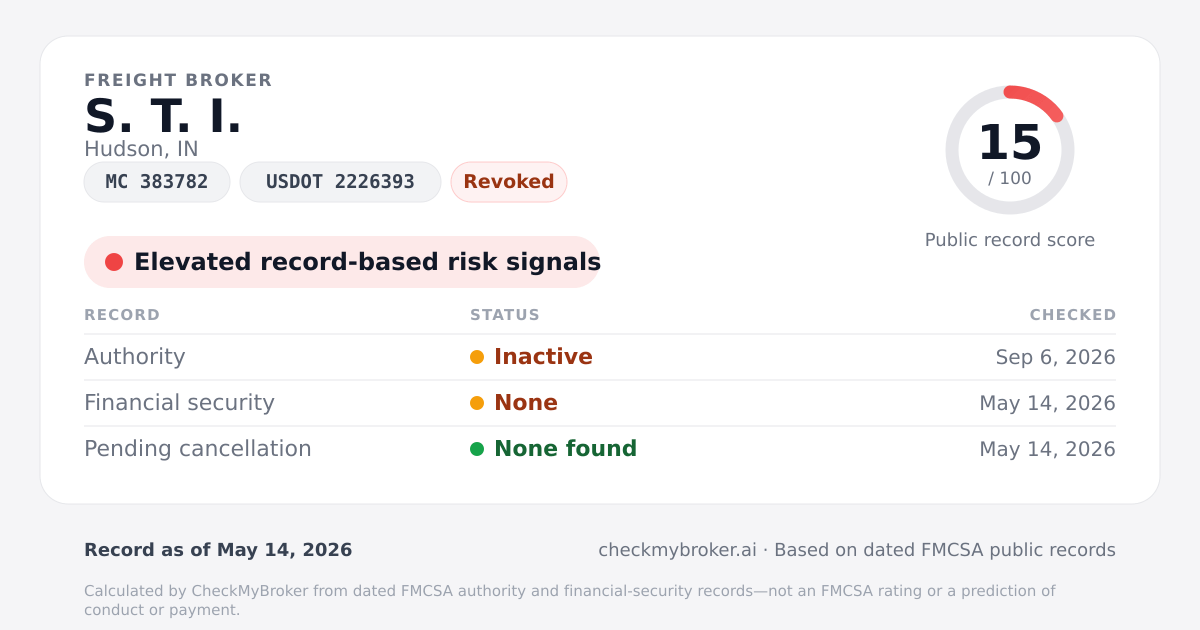Select the Authority record row
Screen dimensions: 1200x630
pos(600,357)
